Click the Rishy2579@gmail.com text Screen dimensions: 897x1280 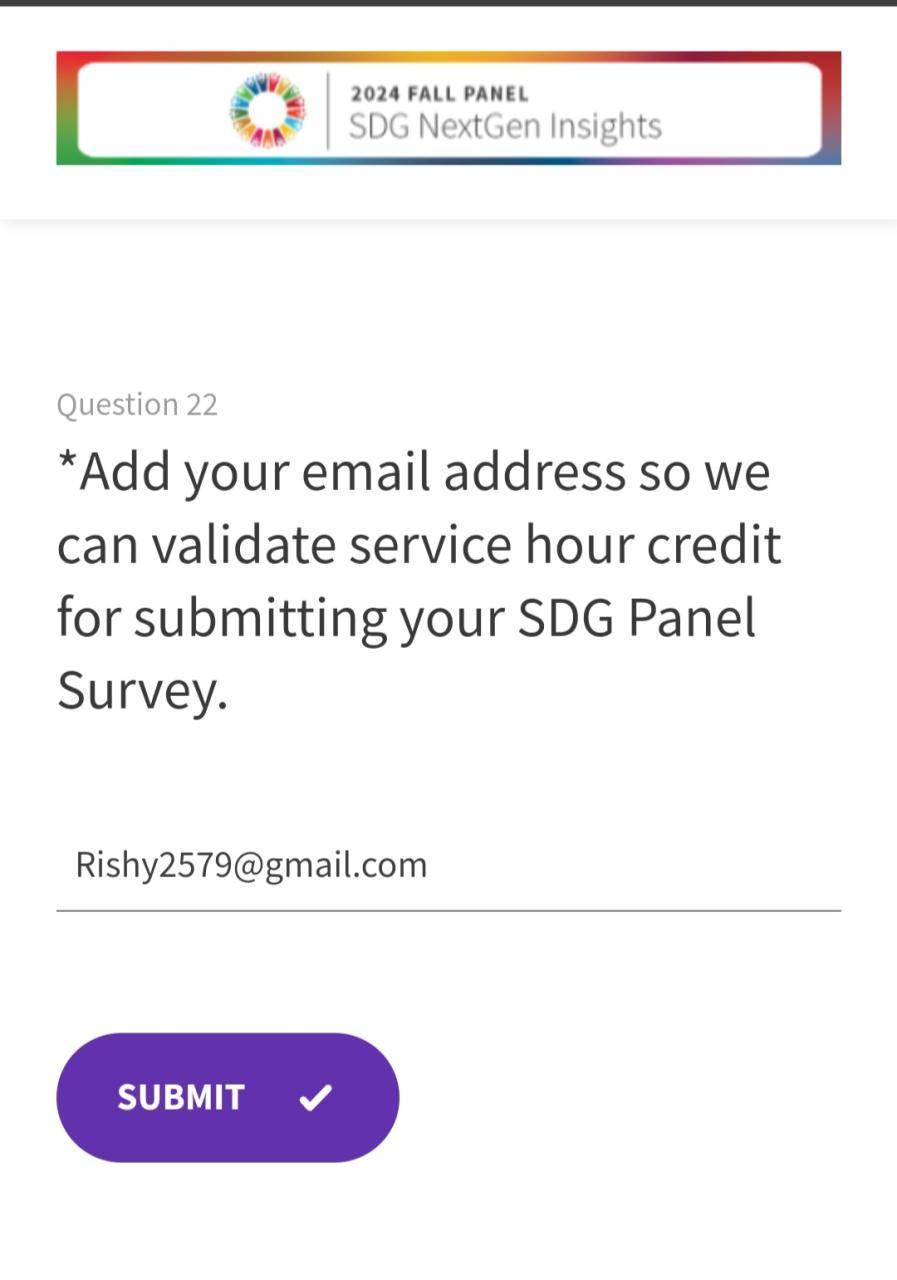[251, 865]
